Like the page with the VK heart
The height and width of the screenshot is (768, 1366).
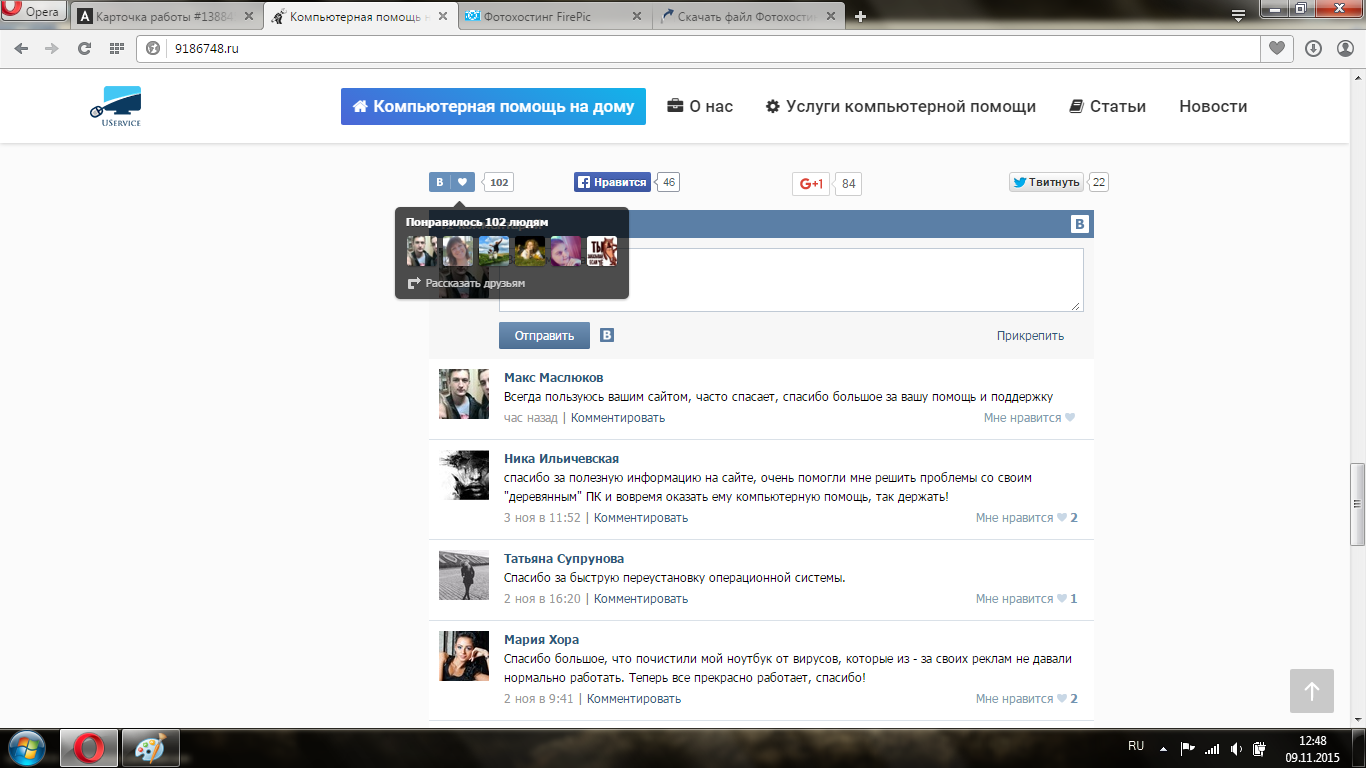pyautogui.click(x=462, y=182)
